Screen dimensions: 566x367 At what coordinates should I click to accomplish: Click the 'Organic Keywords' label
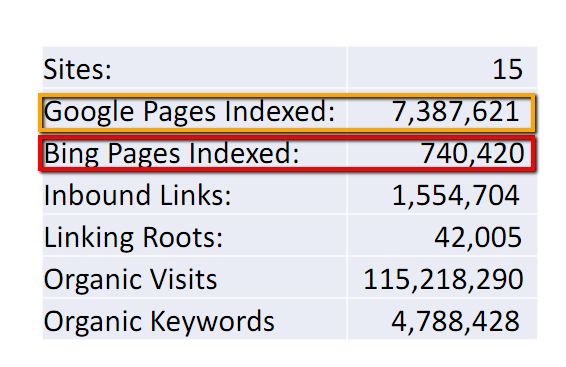[x=159, y=322]
